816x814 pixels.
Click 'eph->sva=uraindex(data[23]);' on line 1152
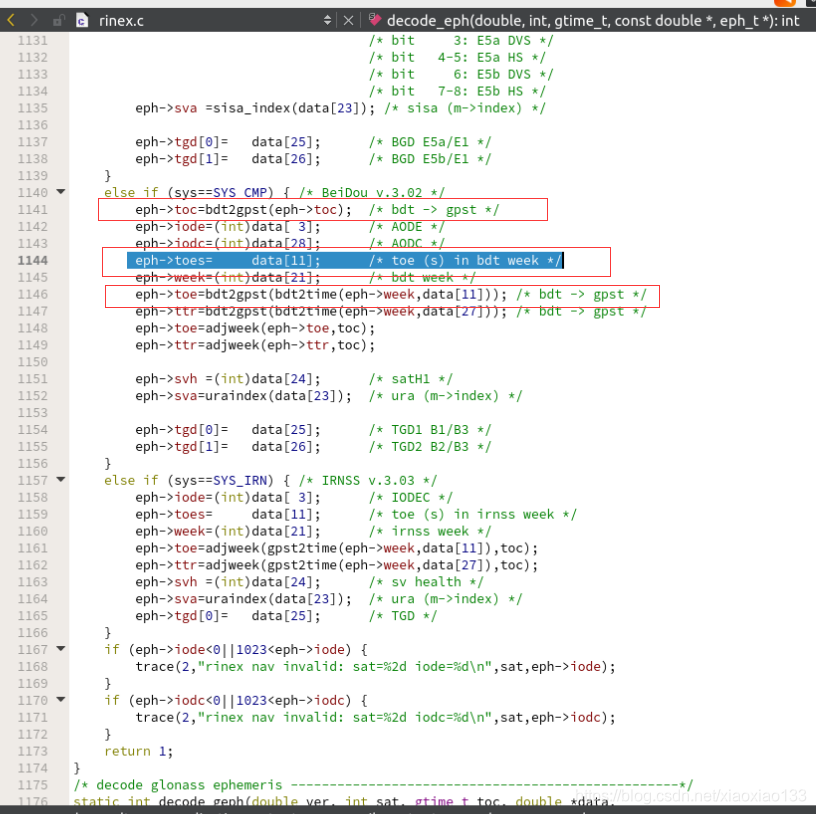pos(244,396)
